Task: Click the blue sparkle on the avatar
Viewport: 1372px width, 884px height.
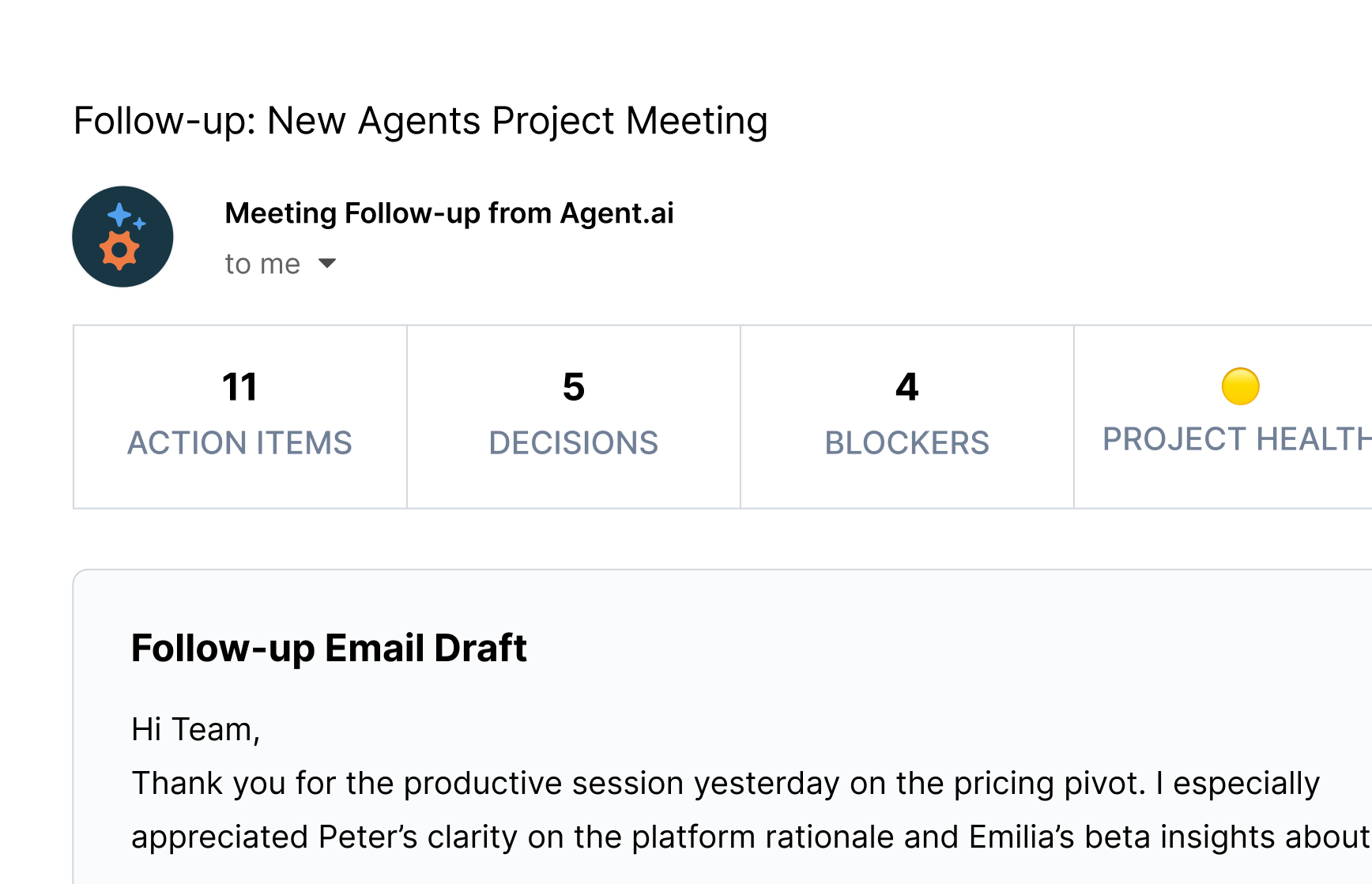Action: coord(120,215)
